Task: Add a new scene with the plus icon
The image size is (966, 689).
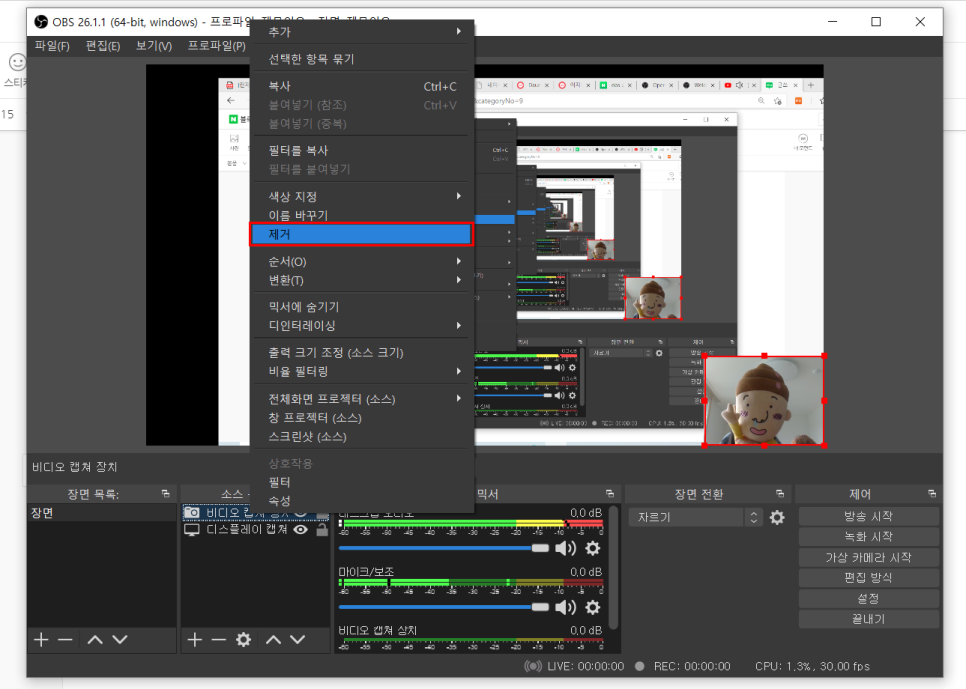Action: tap(41, 640)
